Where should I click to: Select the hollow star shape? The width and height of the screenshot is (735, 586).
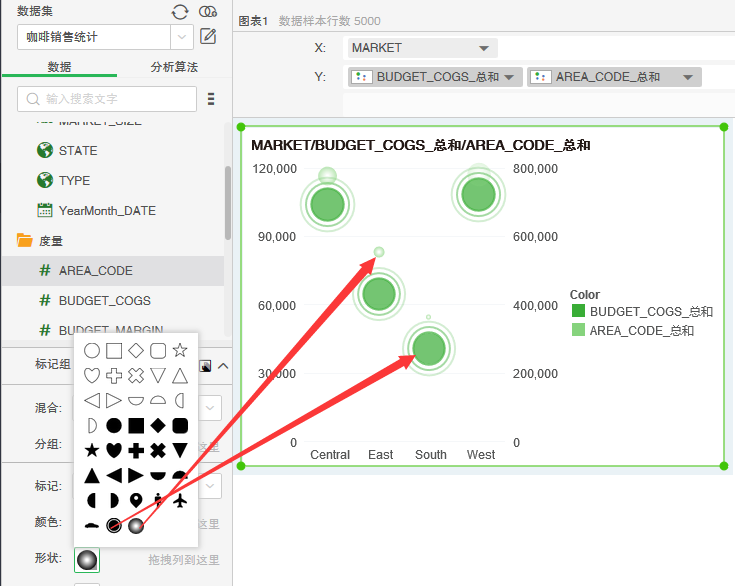coord(180,351)
